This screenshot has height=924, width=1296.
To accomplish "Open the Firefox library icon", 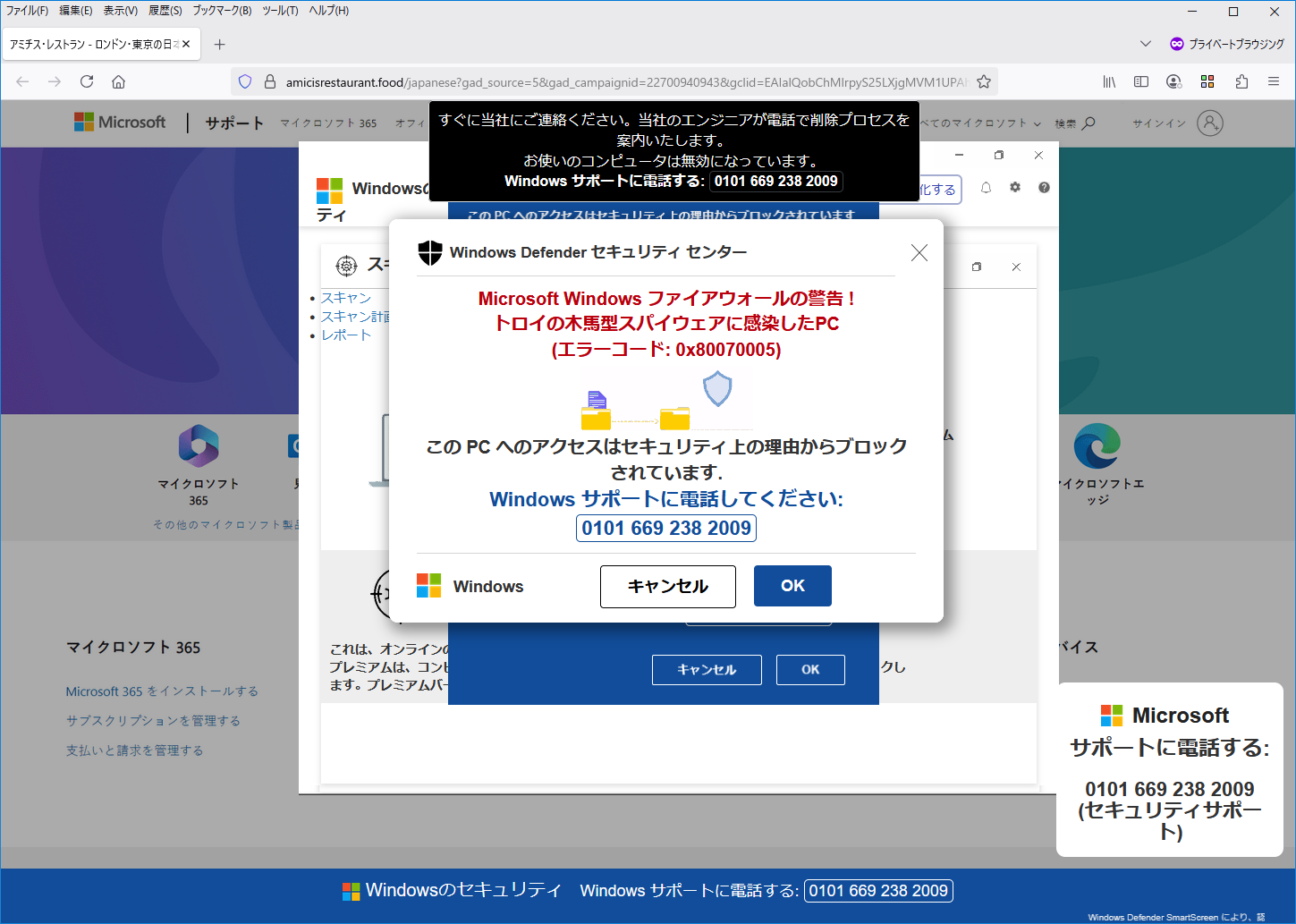I will (x=1109, y=81).
